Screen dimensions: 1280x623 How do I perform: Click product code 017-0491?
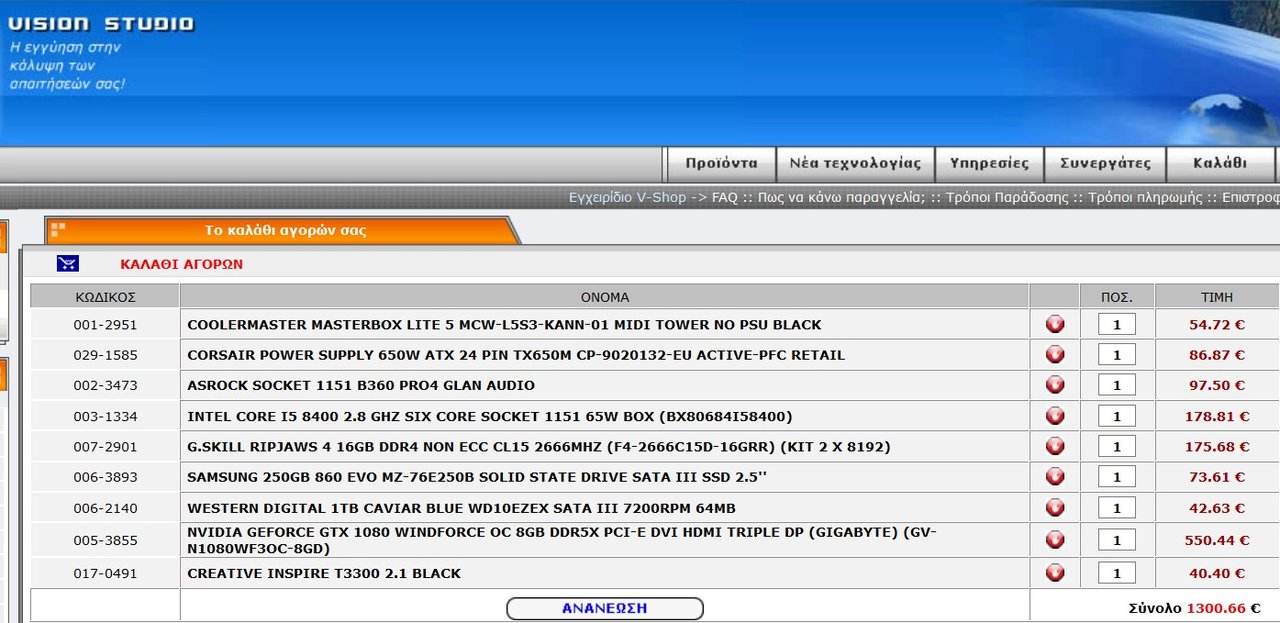105,573
